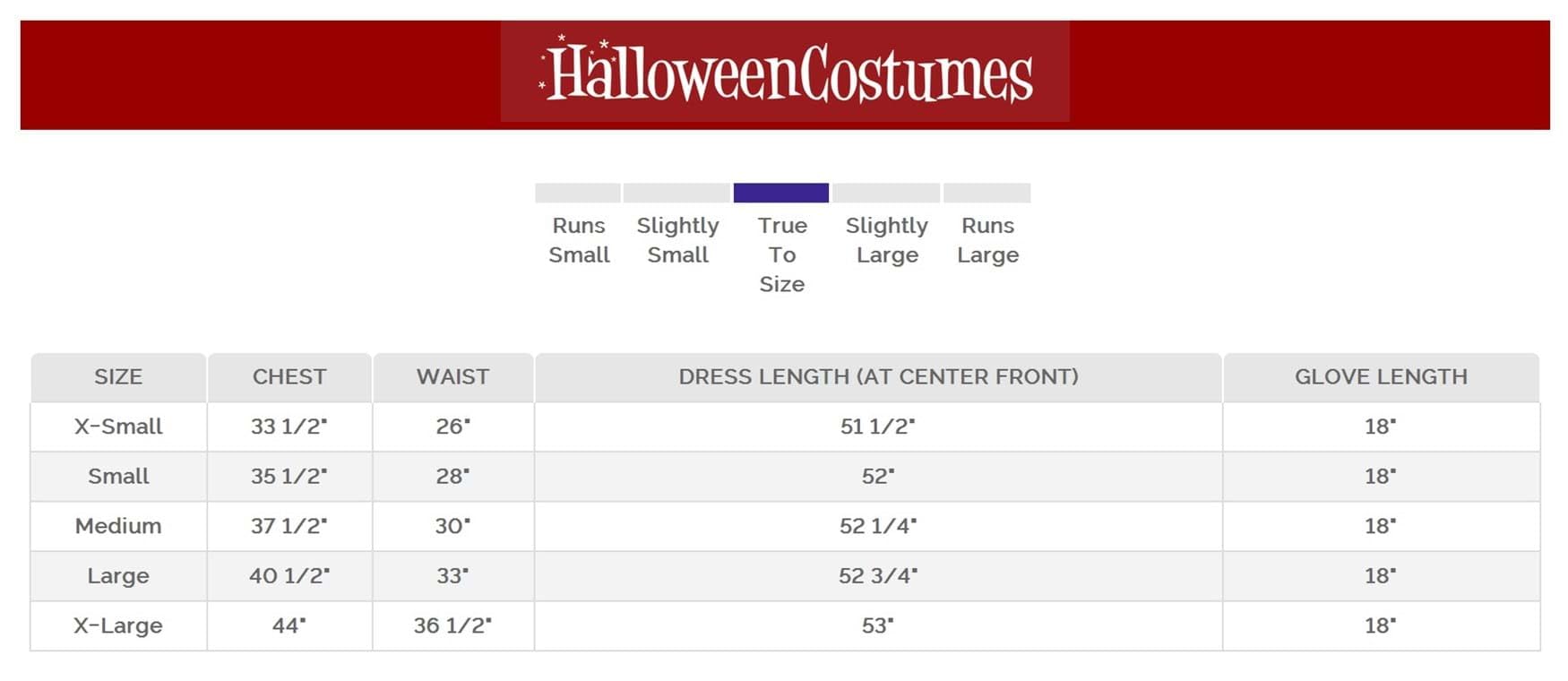Select the Slightly Large fit label
The height and width of the screenshot is (681, 1568).
(x=886, y=240)
